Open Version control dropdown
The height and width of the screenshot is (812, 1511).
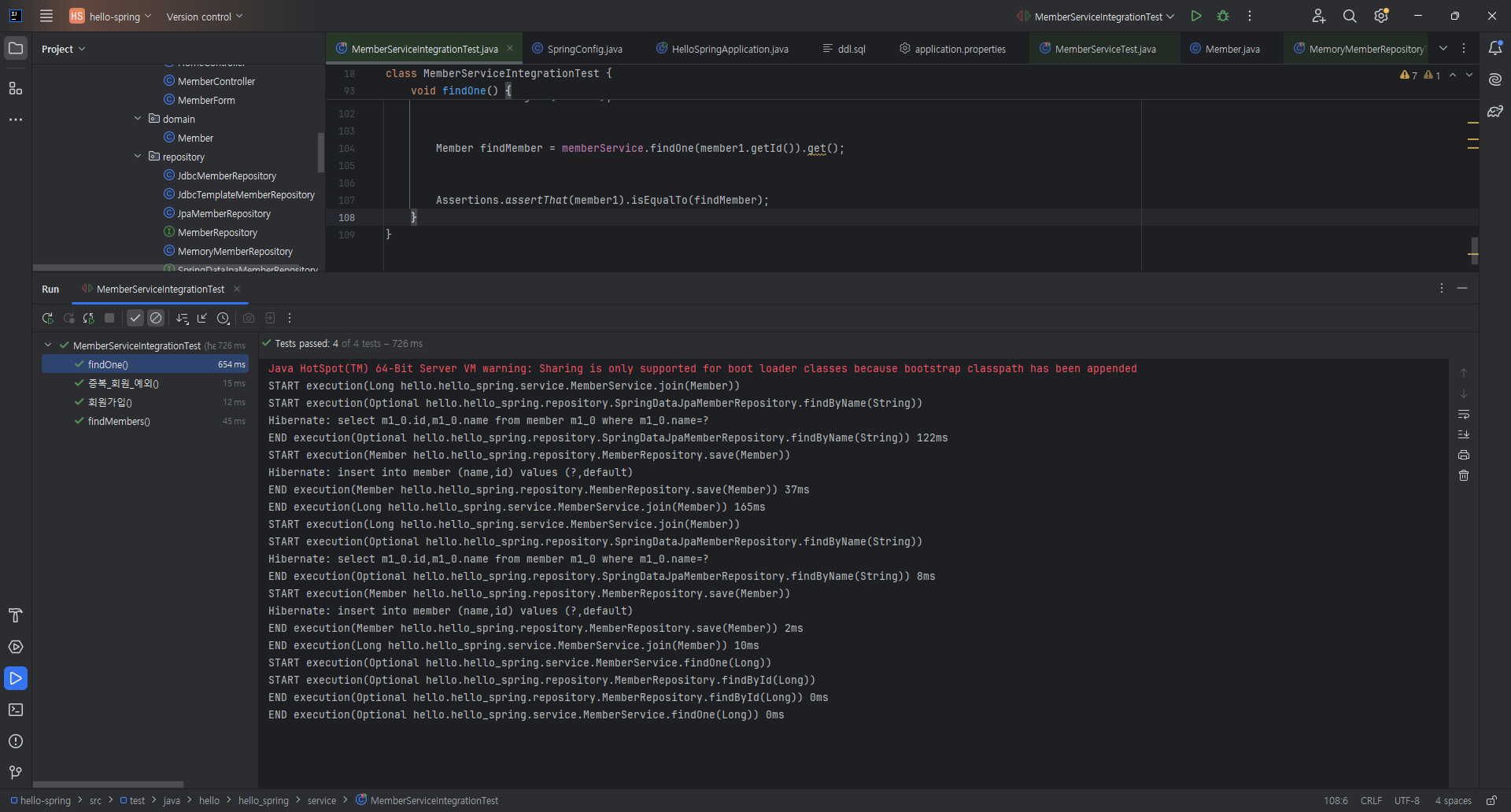205,16
